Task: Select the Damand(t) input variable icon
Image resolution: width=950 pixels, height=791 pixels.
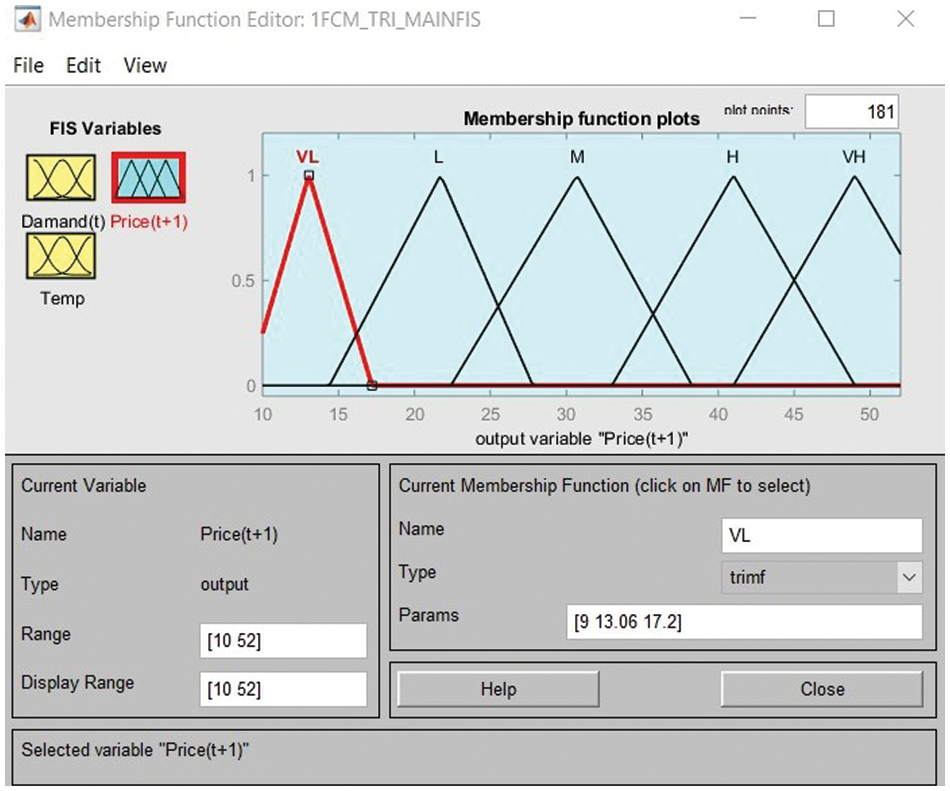Action: click(x=61, y=178)
